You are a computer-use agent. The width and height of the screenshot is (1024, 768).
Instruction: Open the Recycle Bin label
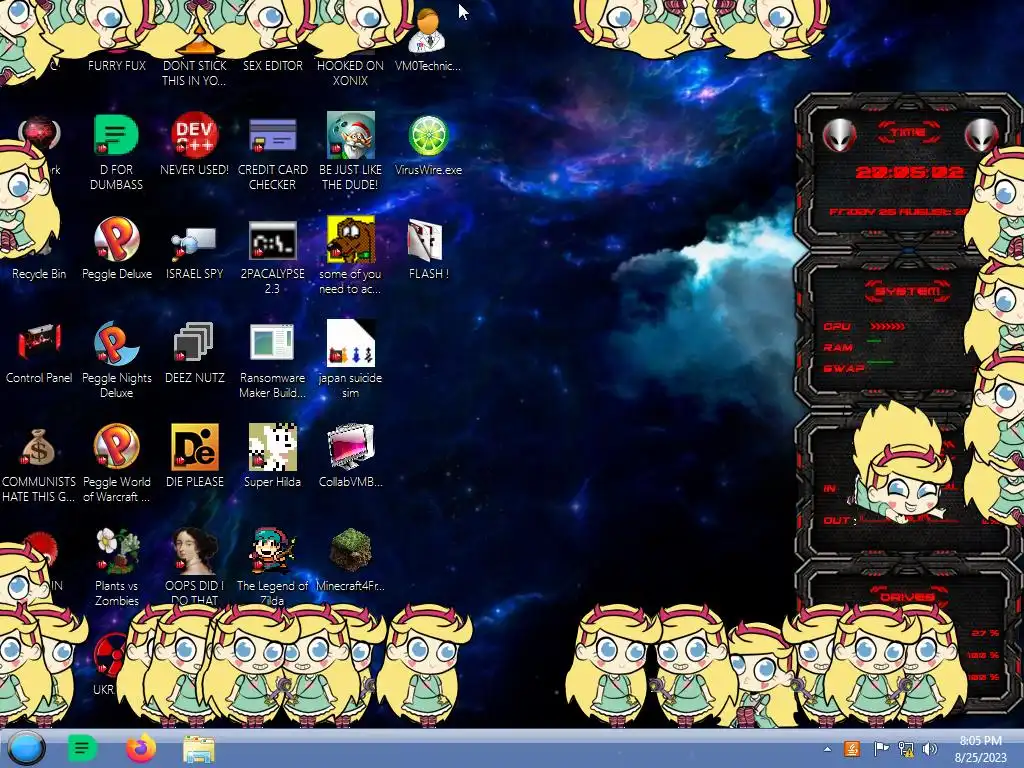(x=39, y=274)
